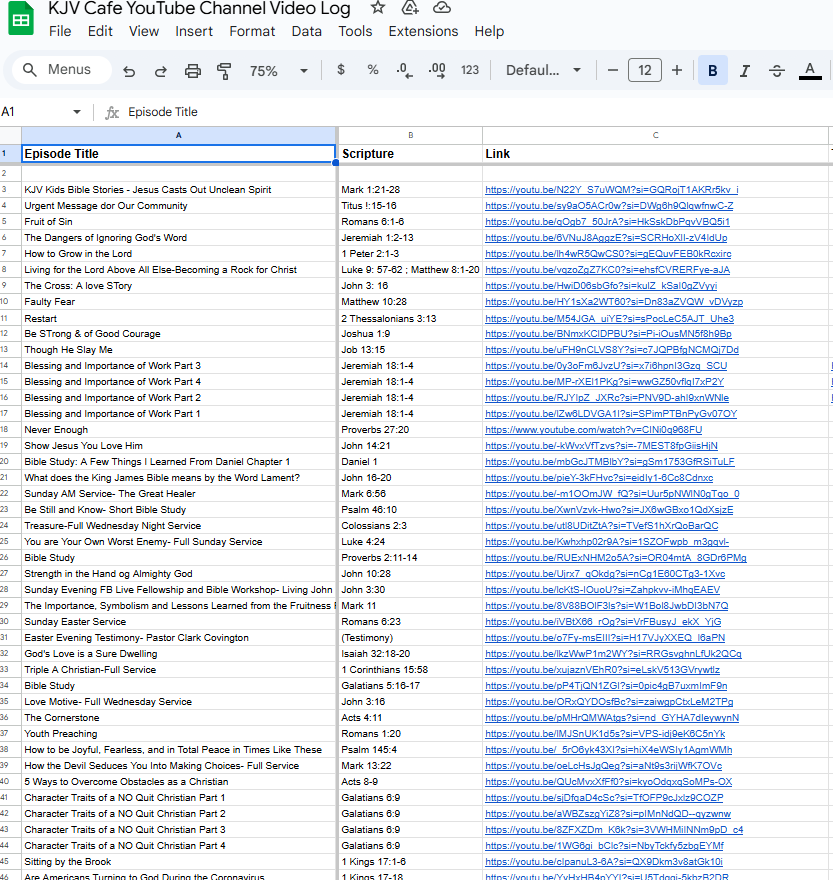
Task: Click the redo arrow
Action: click(161, 71)
